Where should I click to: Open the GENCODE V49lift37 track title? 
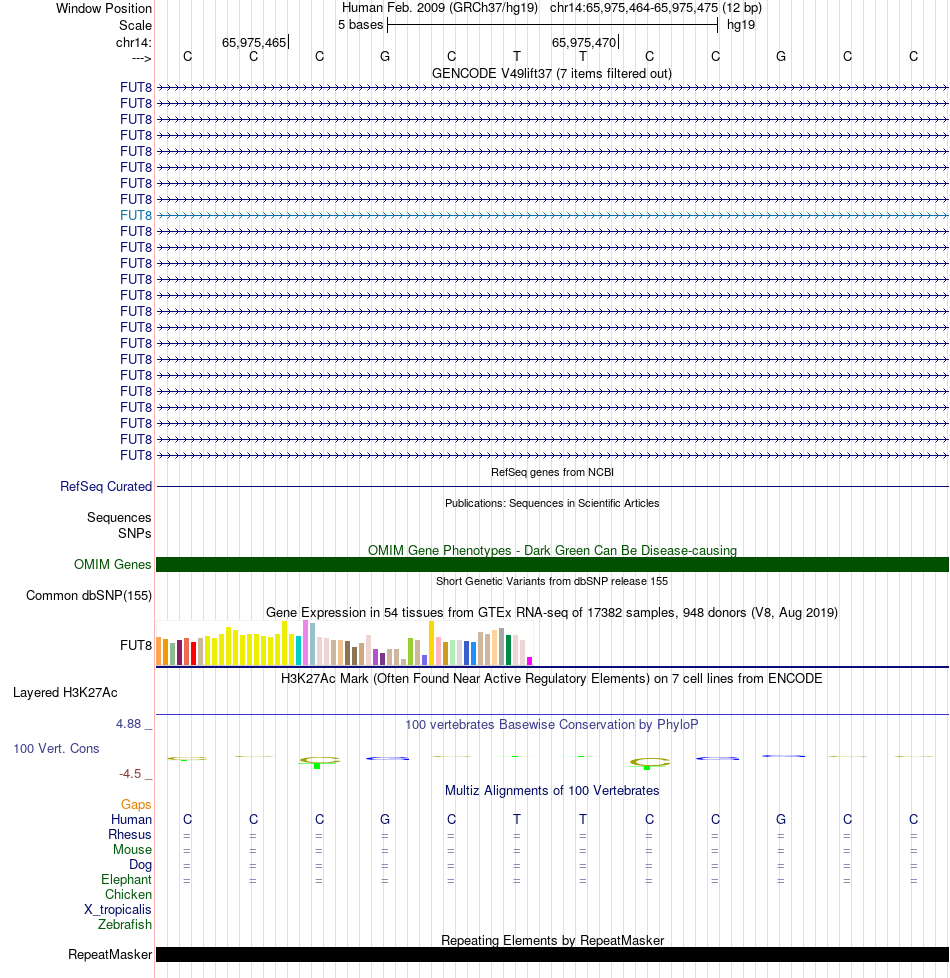552,74
